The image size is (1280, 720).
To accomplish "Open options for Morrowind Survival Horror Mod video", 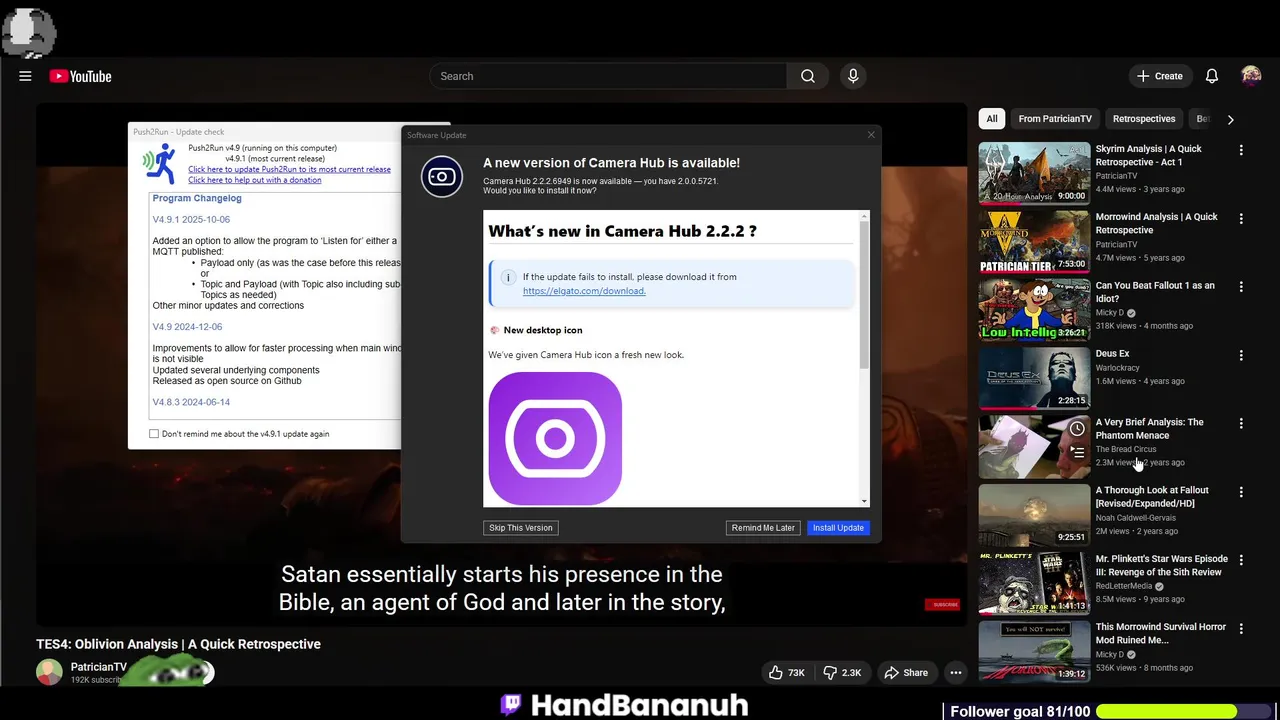I will pyautogui.click(x=1241, y=628).
